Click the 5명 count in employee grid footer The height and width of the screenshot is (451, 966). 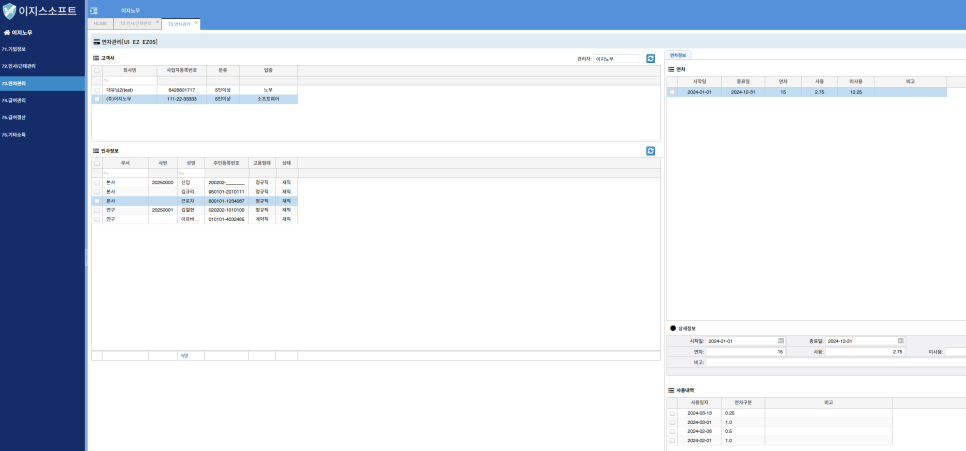pos(184,356)
